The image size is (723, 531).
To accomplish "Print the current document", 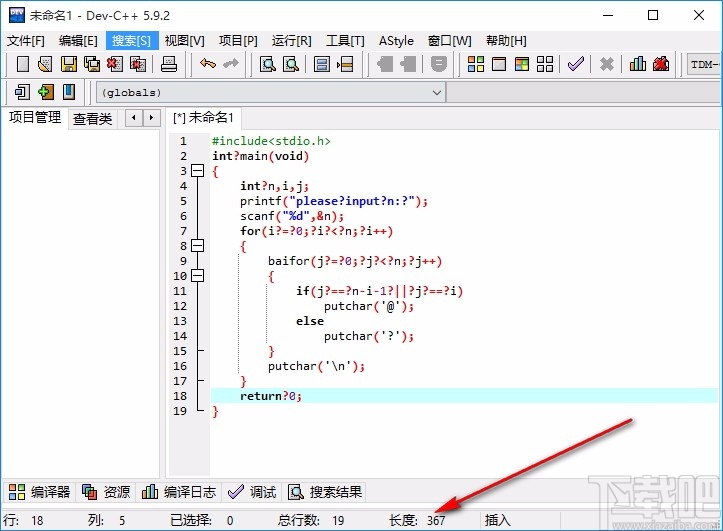I will pos(169,64).
